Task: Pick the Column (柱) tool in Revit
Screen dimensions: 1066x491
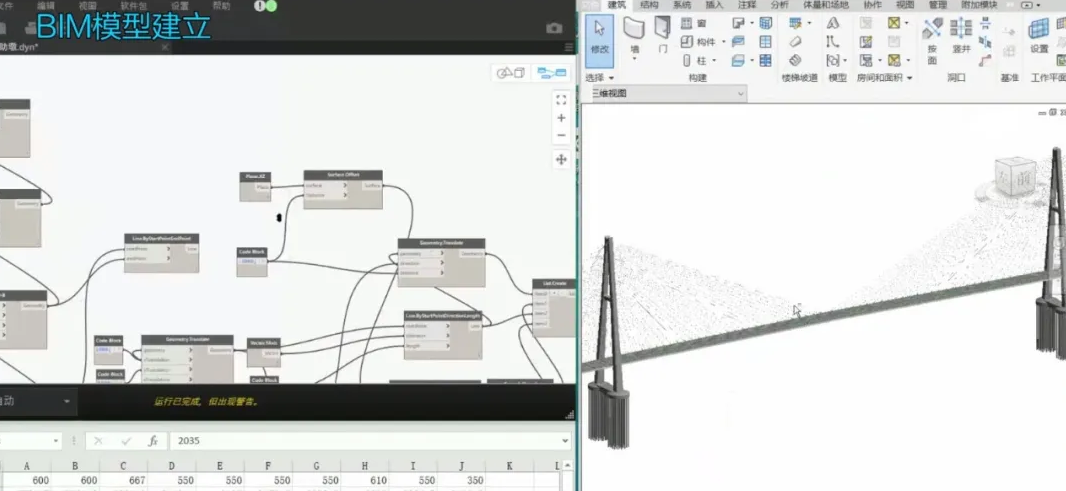Action: 693,61
